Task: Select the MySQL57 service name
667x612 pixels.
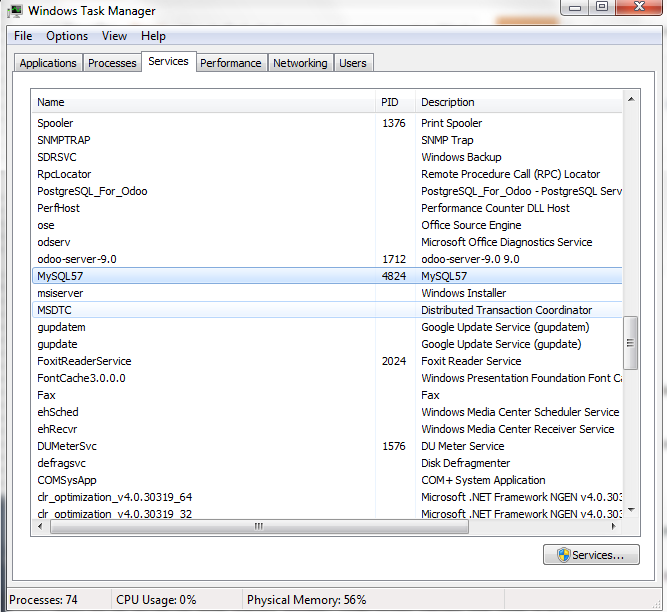Action: click(x=60, y=276)
